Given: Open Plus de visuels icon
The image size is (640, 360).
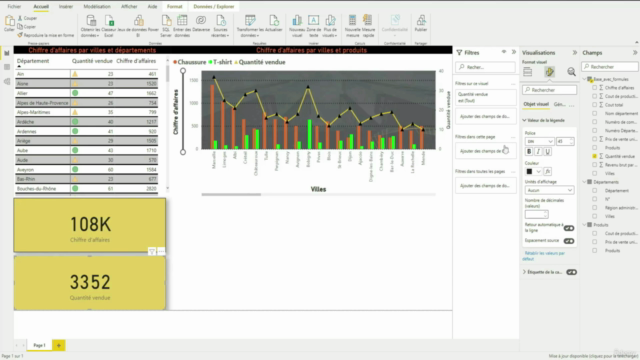Looking at the screenshot, I should click(x=330, y=20).
